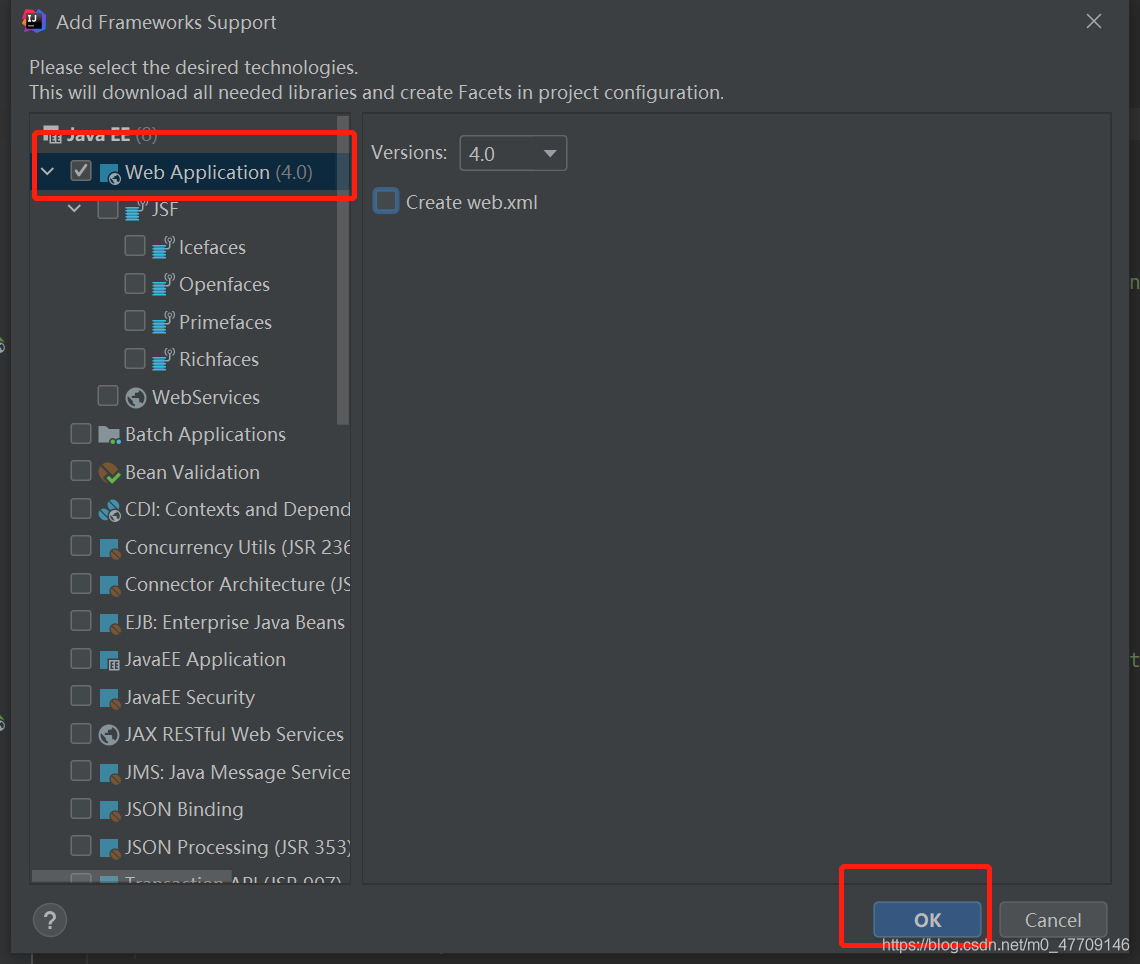Screen dimensions: 1140x964
Task: Click the JMS Java Message Service icon
Action: [x=109, y=773]
